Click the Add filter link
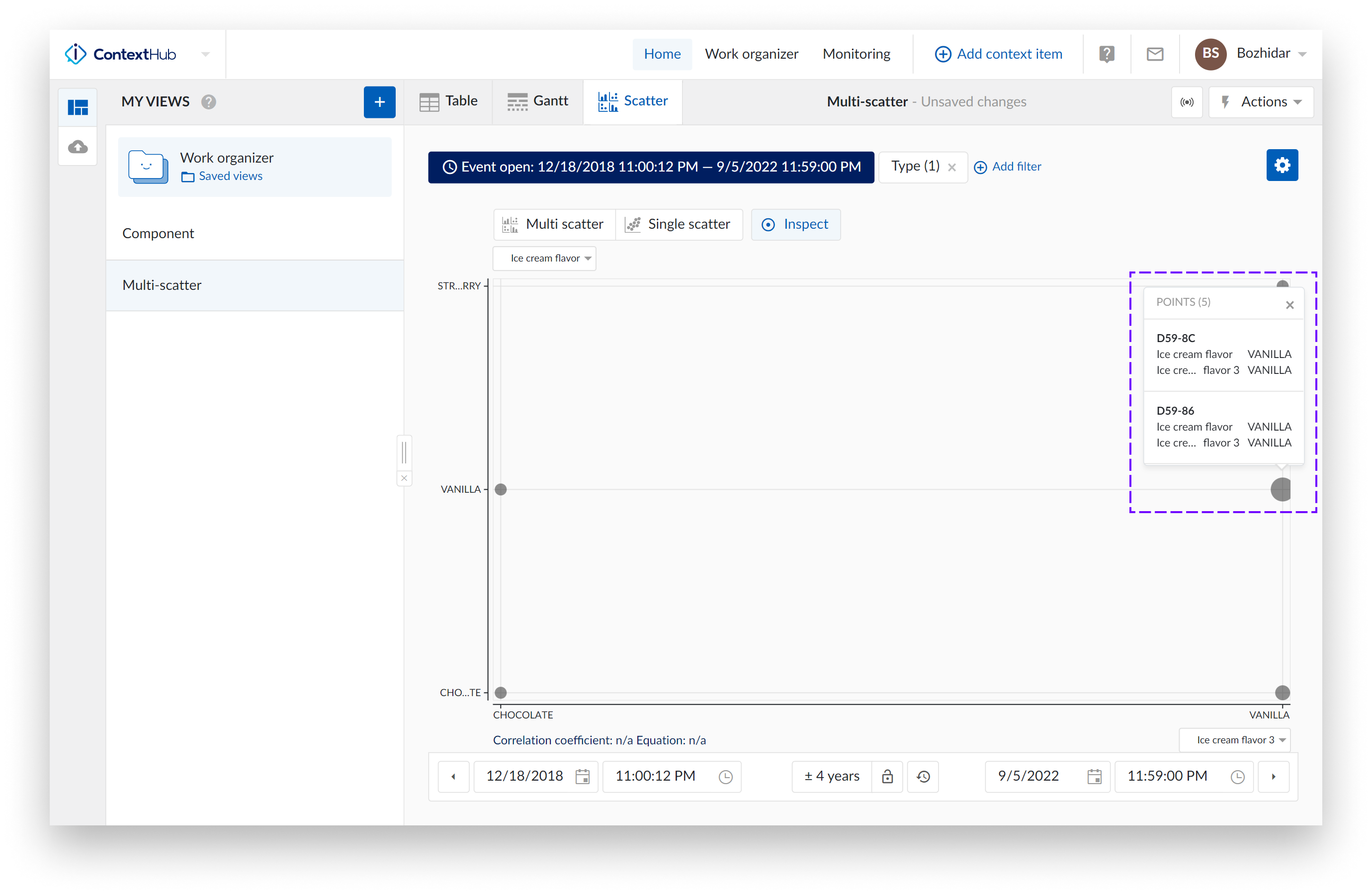1372x895 pixels. pyautogui.click(x=1008, y=167)
